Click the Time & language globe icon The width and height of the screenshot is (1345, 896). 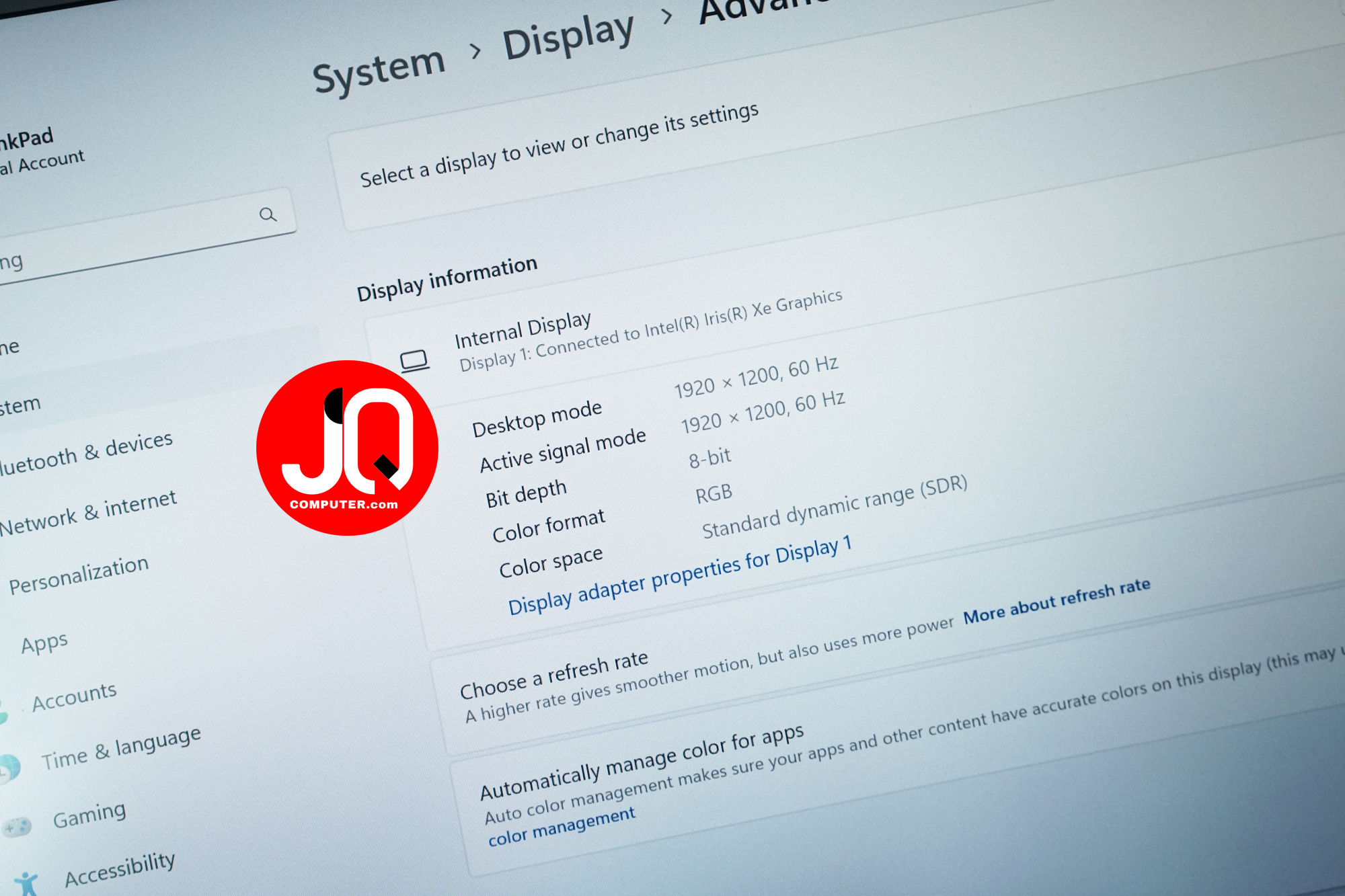pyautogui.click(x=9, y=770)
